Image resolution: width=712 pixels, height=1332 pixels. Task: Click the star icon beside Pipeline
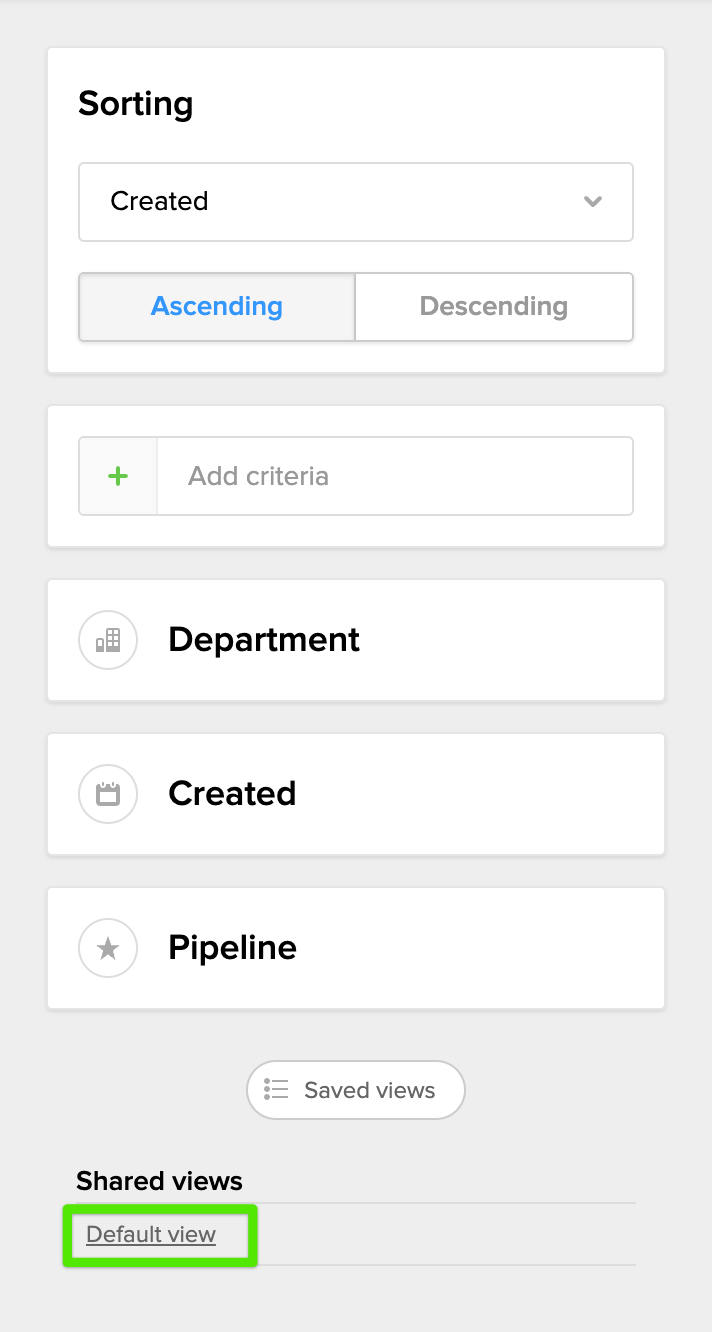coord(108,948)
